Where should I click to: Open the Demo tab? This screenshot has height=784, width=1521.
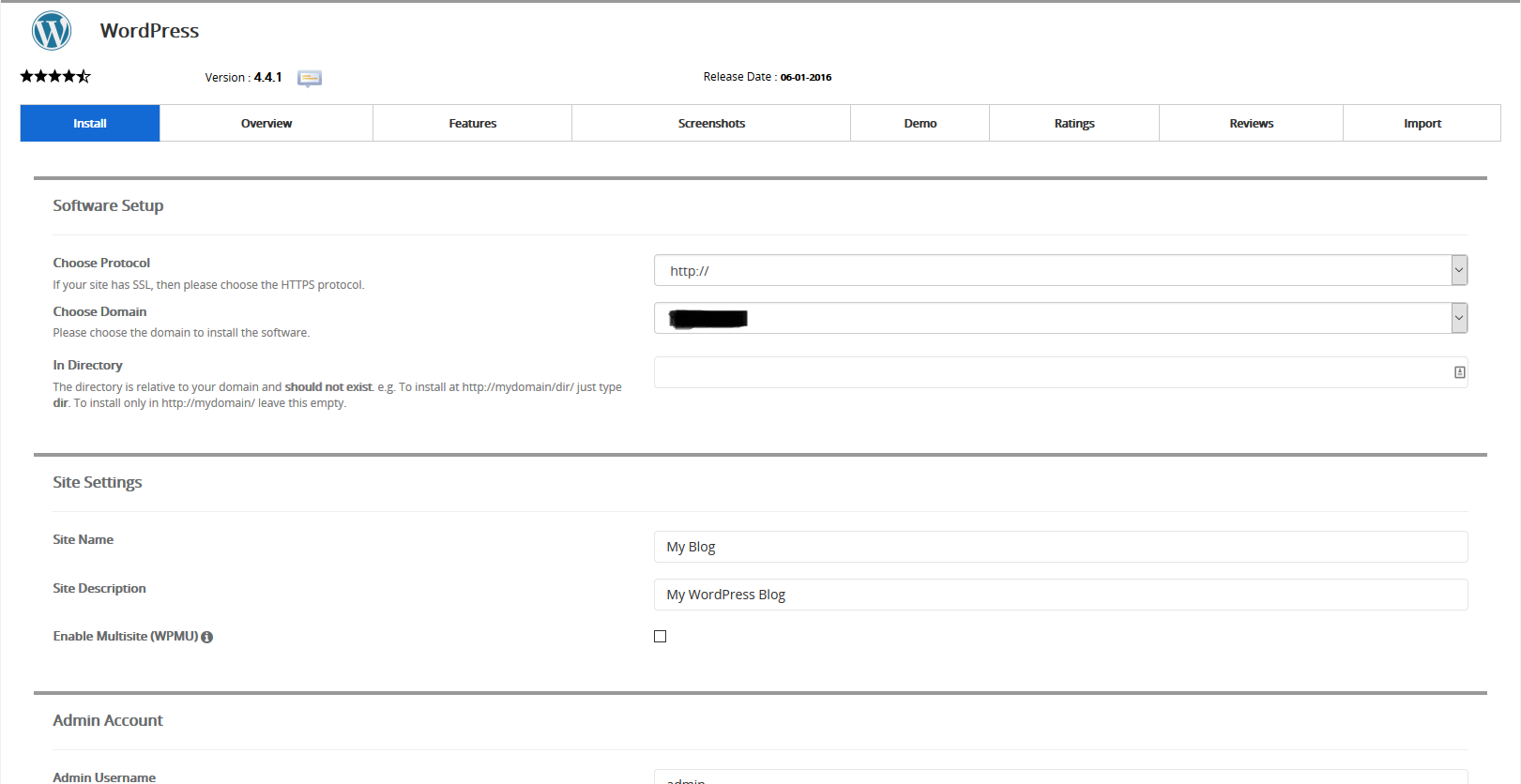pyautogui.click(x=920, y=123)
